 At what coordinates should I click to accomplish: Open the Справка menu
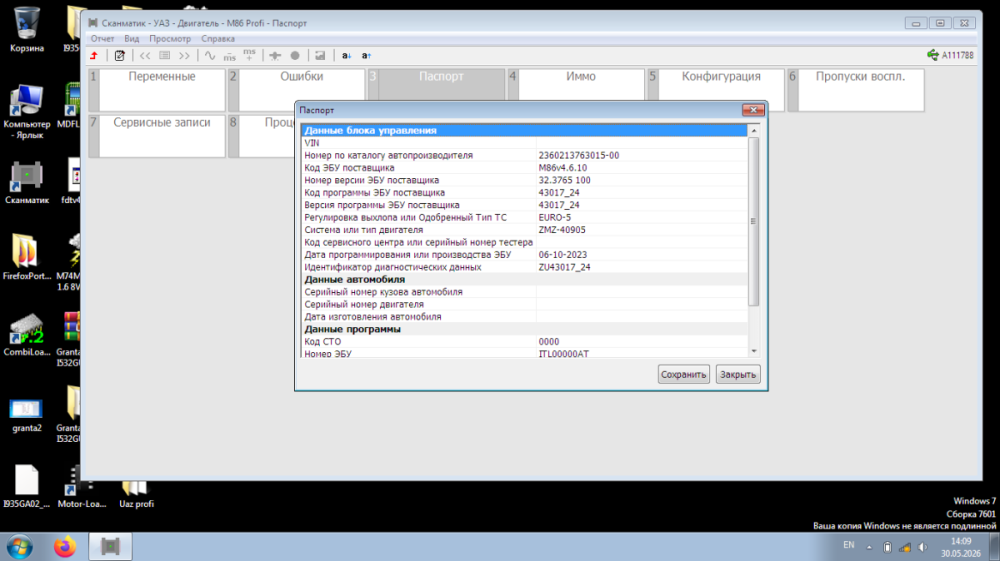pos(218,39)
